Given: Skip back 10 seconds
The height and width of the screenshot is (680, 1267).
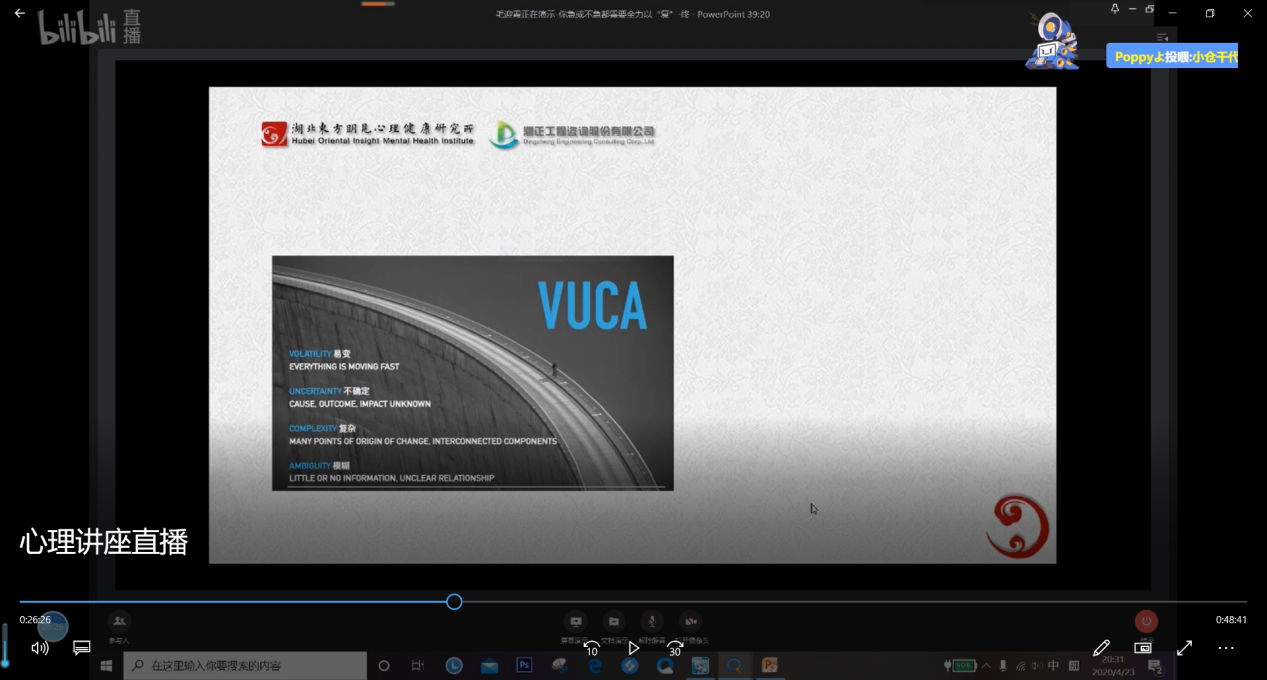Looking at the screenshot, I should point(591,648).
